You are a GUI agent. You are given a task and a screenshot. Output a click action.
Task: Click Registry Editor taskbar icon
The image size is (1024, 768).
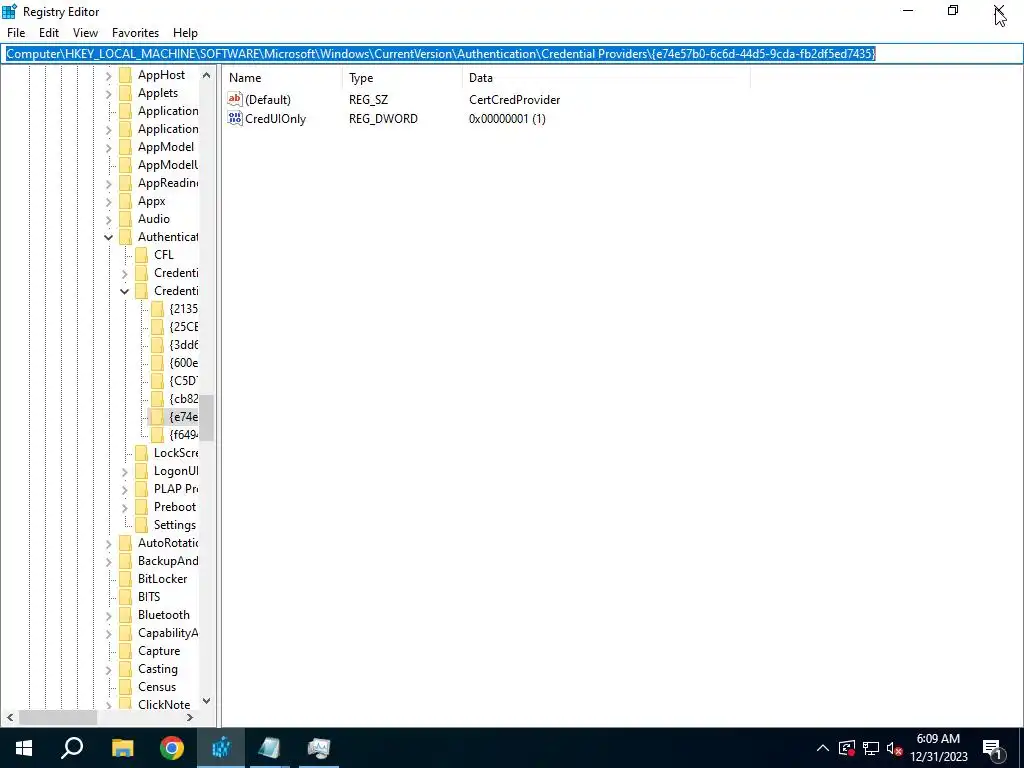tap(221, 748)
